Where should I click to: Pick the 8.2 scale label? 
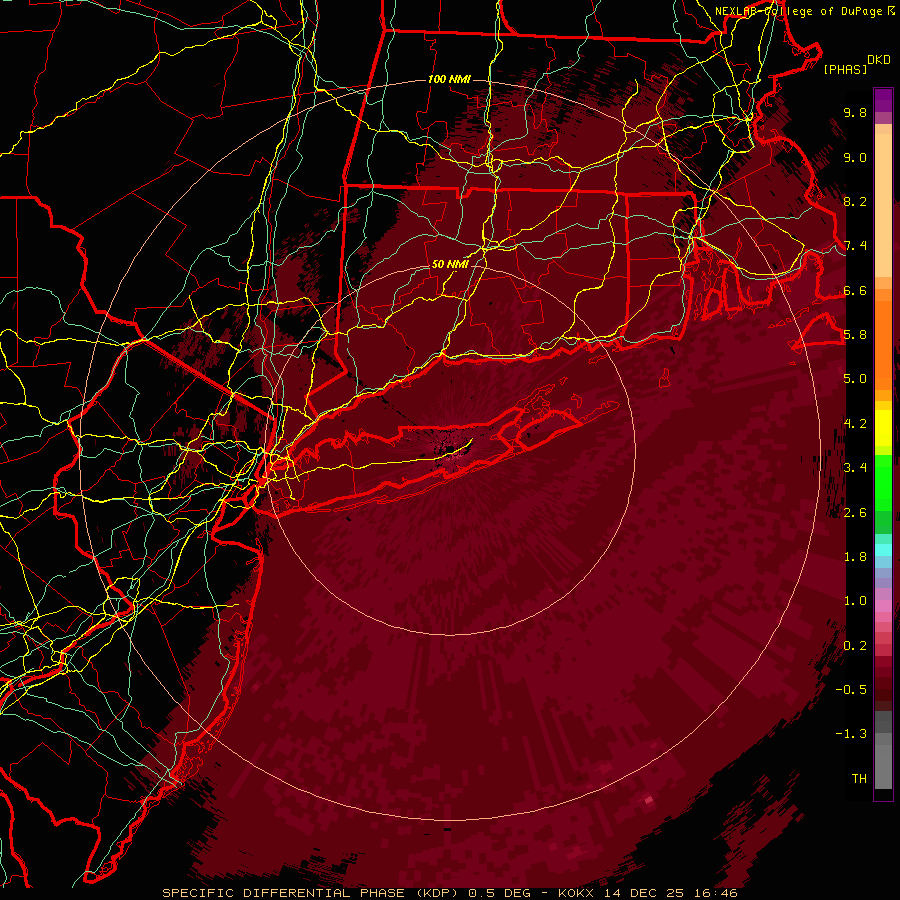point(855,202)
